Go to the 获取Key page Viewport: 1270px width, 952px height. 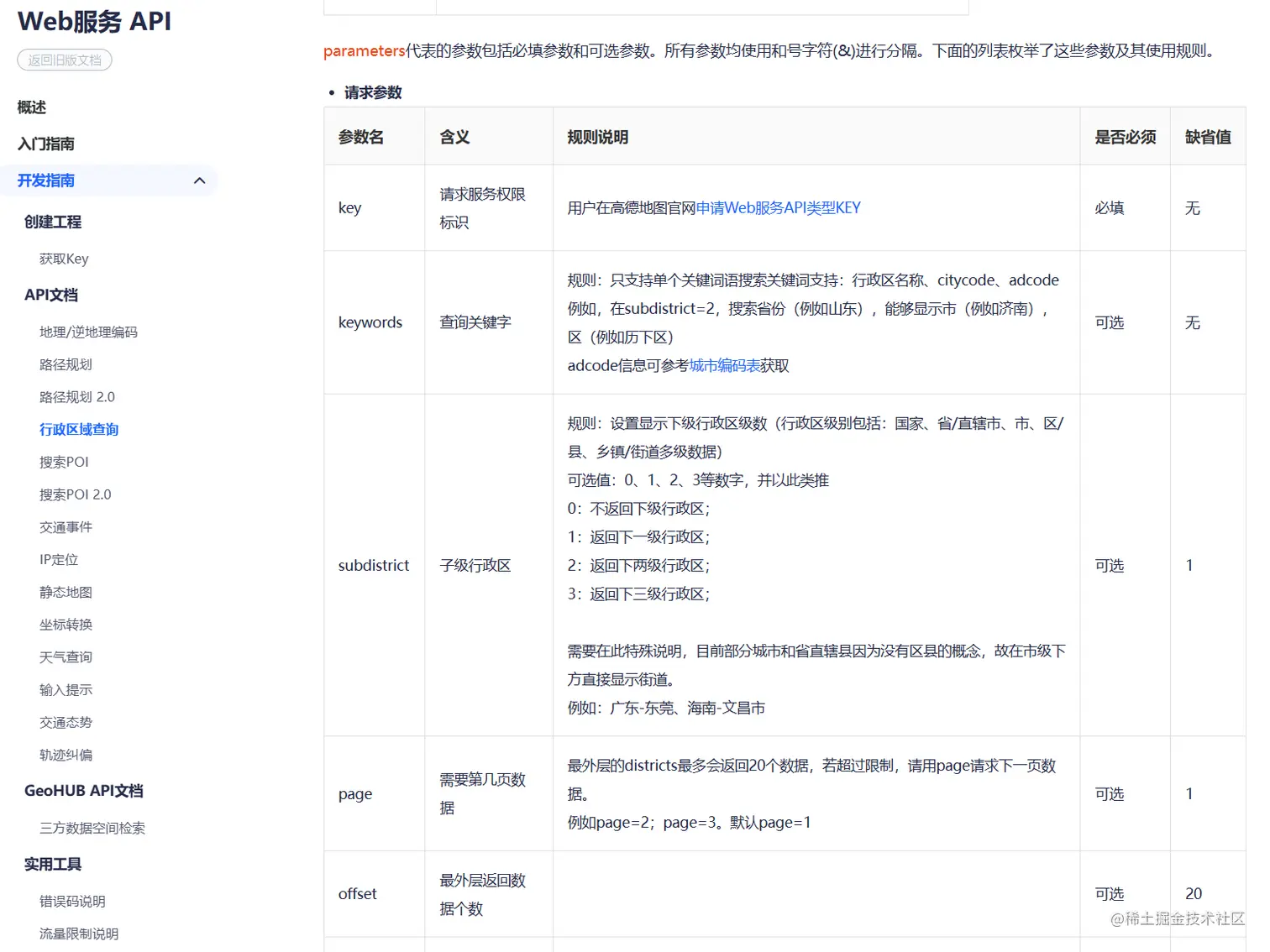click(64, 259)
